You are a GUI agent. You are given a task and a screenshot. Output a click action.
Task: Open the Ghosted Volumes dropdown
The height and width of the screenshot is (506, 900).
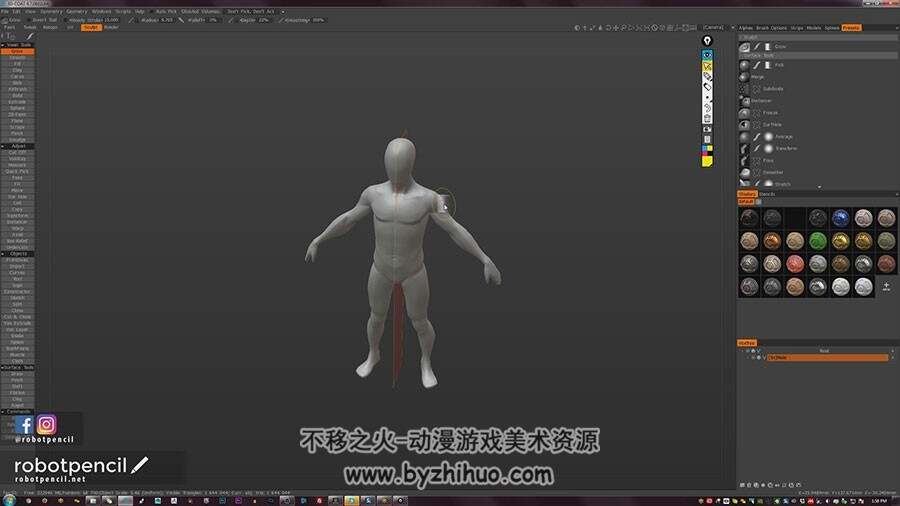pos(201,11)
